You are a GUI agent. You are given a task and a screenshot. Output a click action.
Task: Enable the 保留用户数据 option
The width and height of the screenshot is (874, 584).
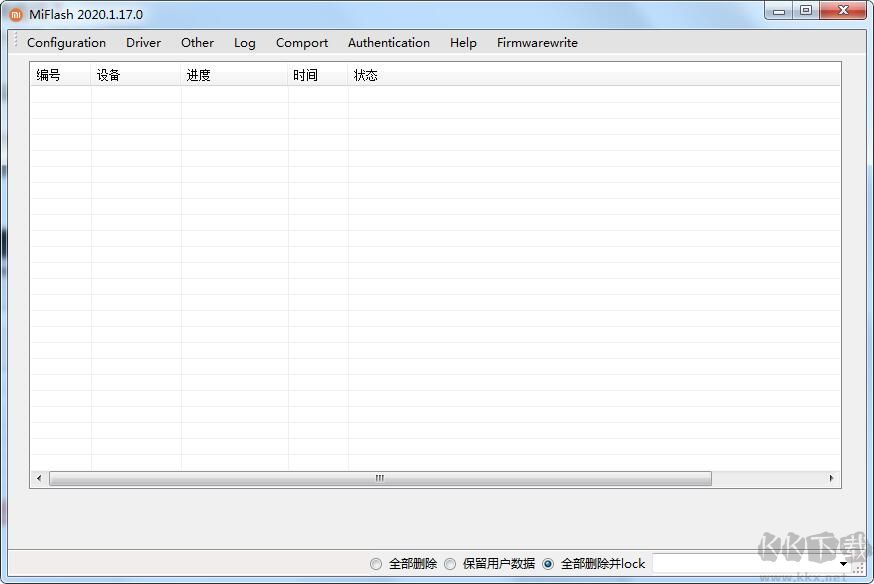click(450, 563)
